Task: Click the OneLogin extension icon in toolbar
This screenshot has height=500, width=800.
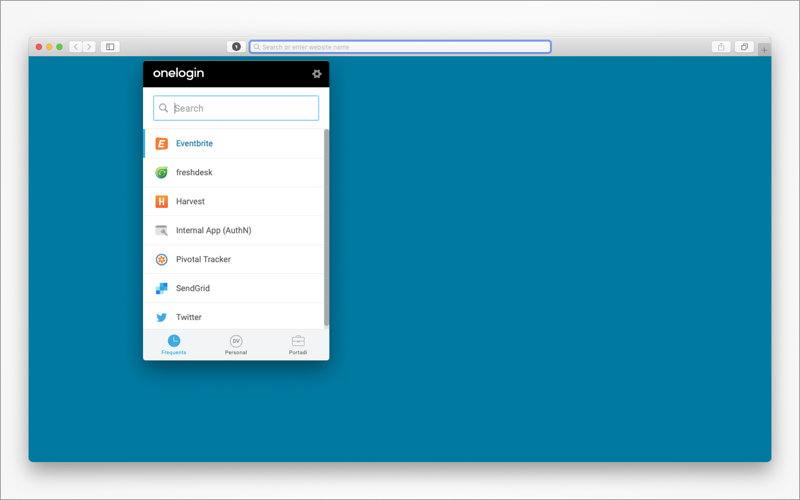Action: coord(236,47)
